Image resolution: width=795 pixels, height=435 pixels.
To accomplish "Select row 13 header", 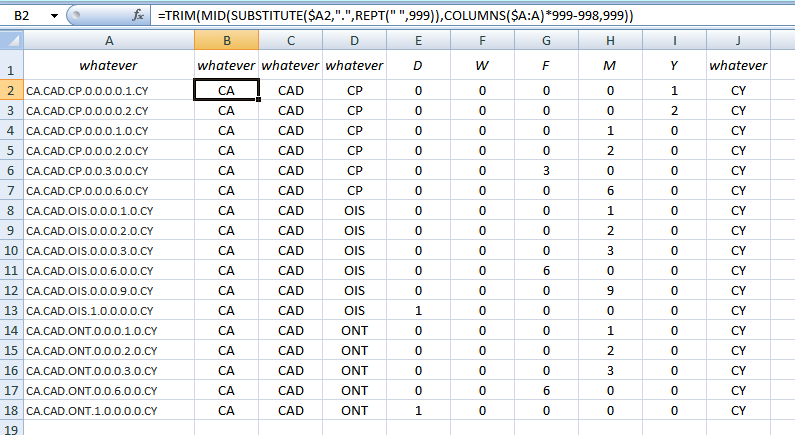I will pyautogui.click(x=11, y=311).
